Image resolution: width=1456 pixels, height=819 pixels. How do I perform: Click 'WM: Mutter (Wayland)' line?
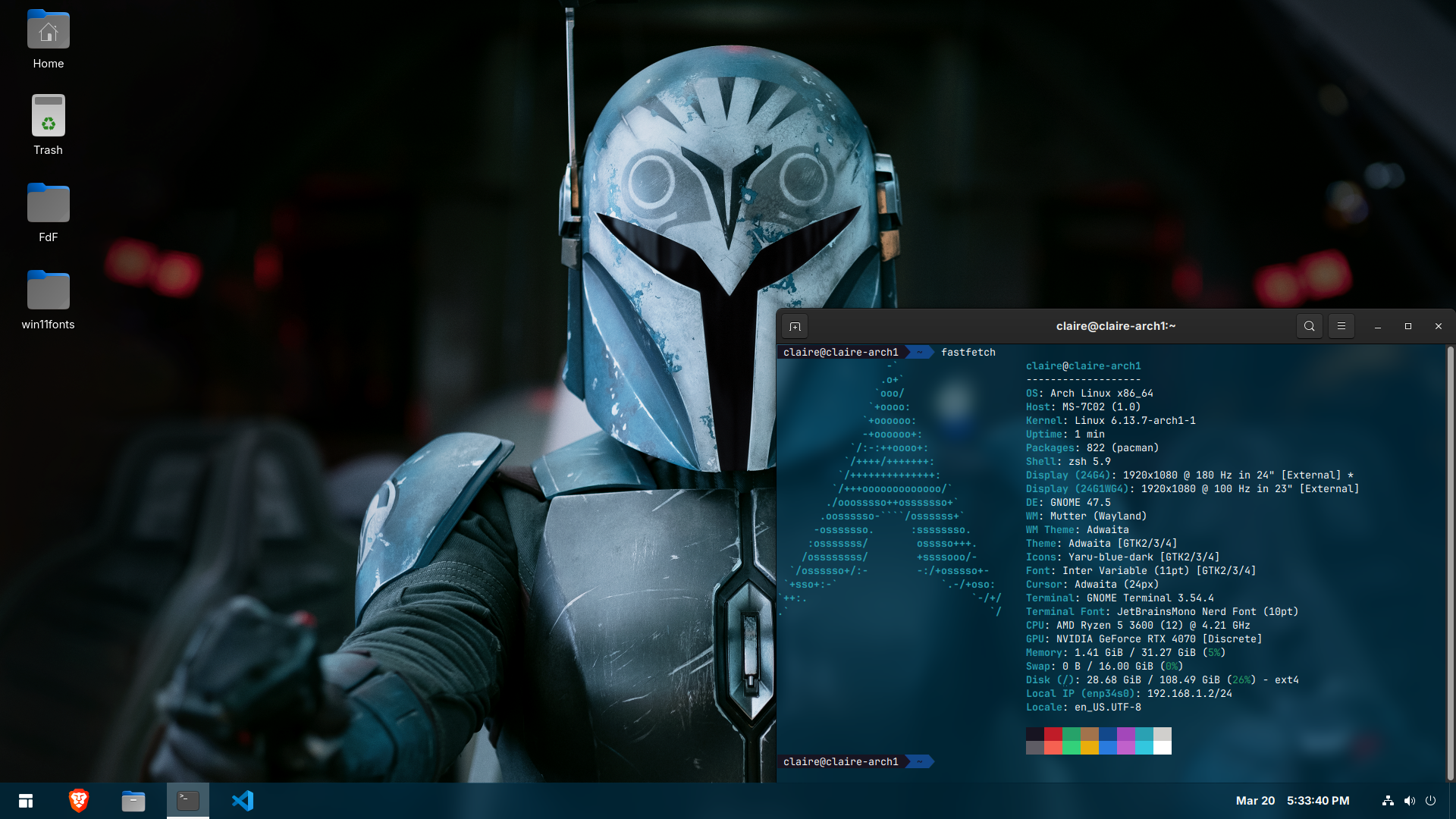1087,516
